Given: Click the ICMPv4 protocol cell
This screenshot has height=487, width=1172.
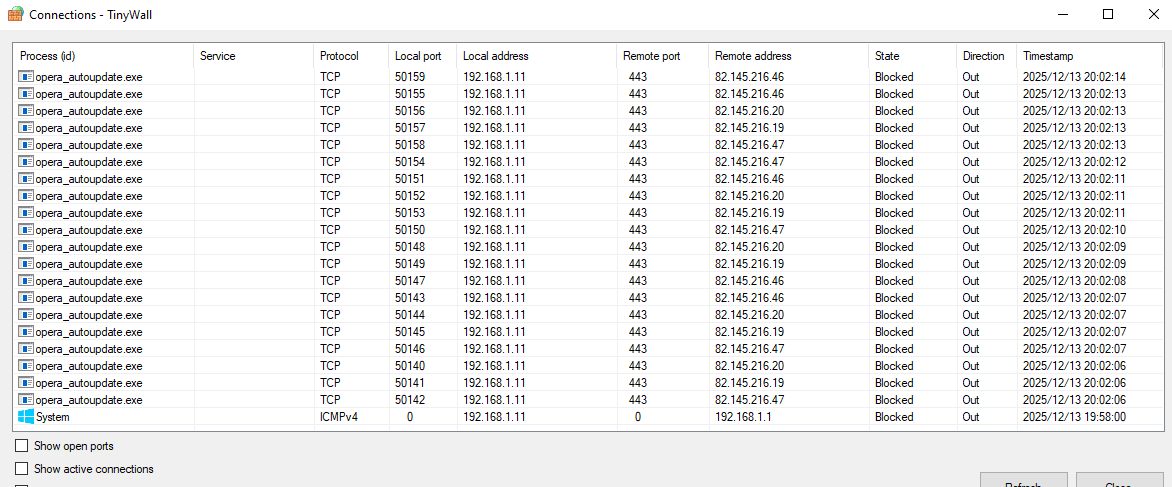Looking at the screenshot, I should click(339, 417).
